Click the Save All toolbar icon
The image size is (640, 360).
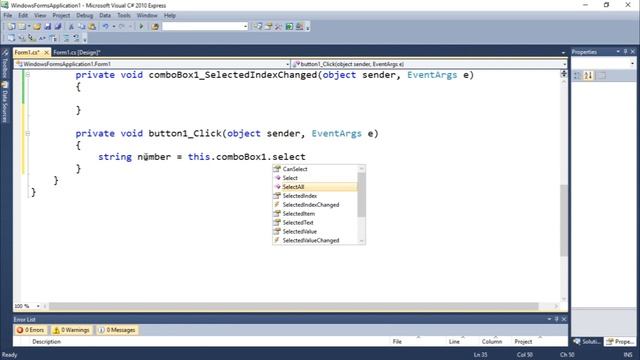tap(58, 27)
